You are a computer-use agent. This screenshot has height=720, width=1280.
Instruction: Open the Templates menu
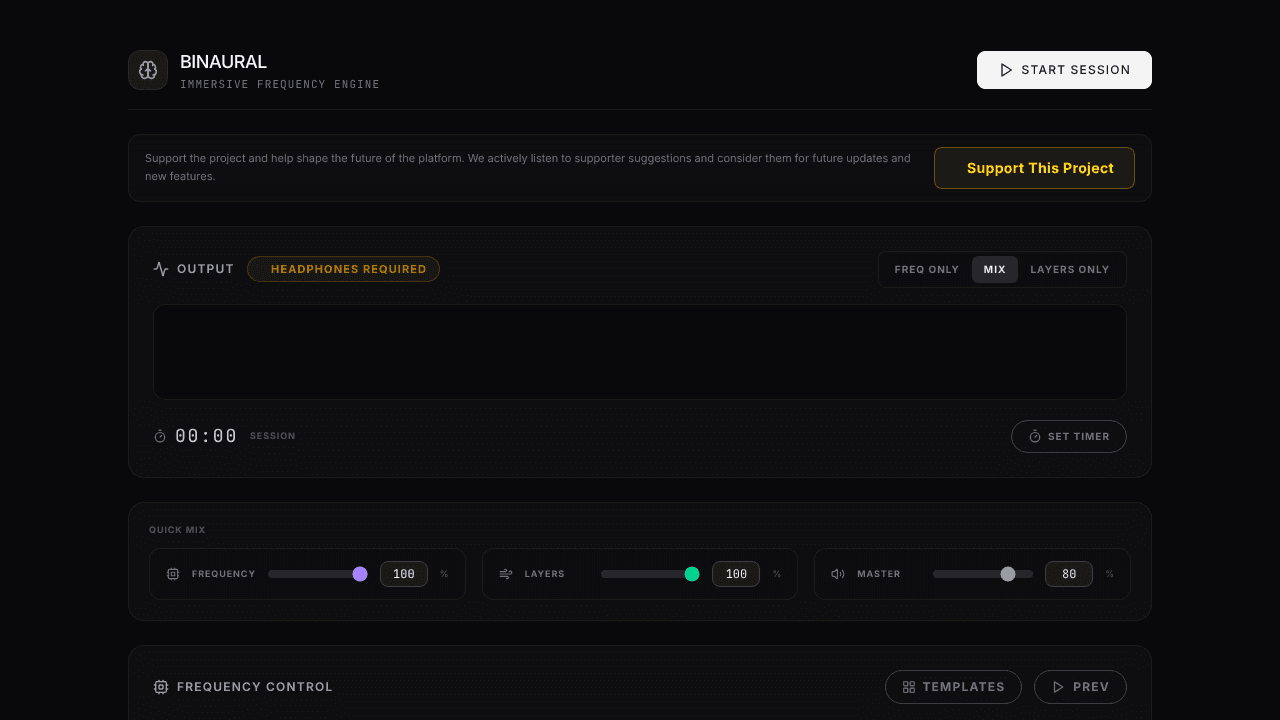pos(953,687)
